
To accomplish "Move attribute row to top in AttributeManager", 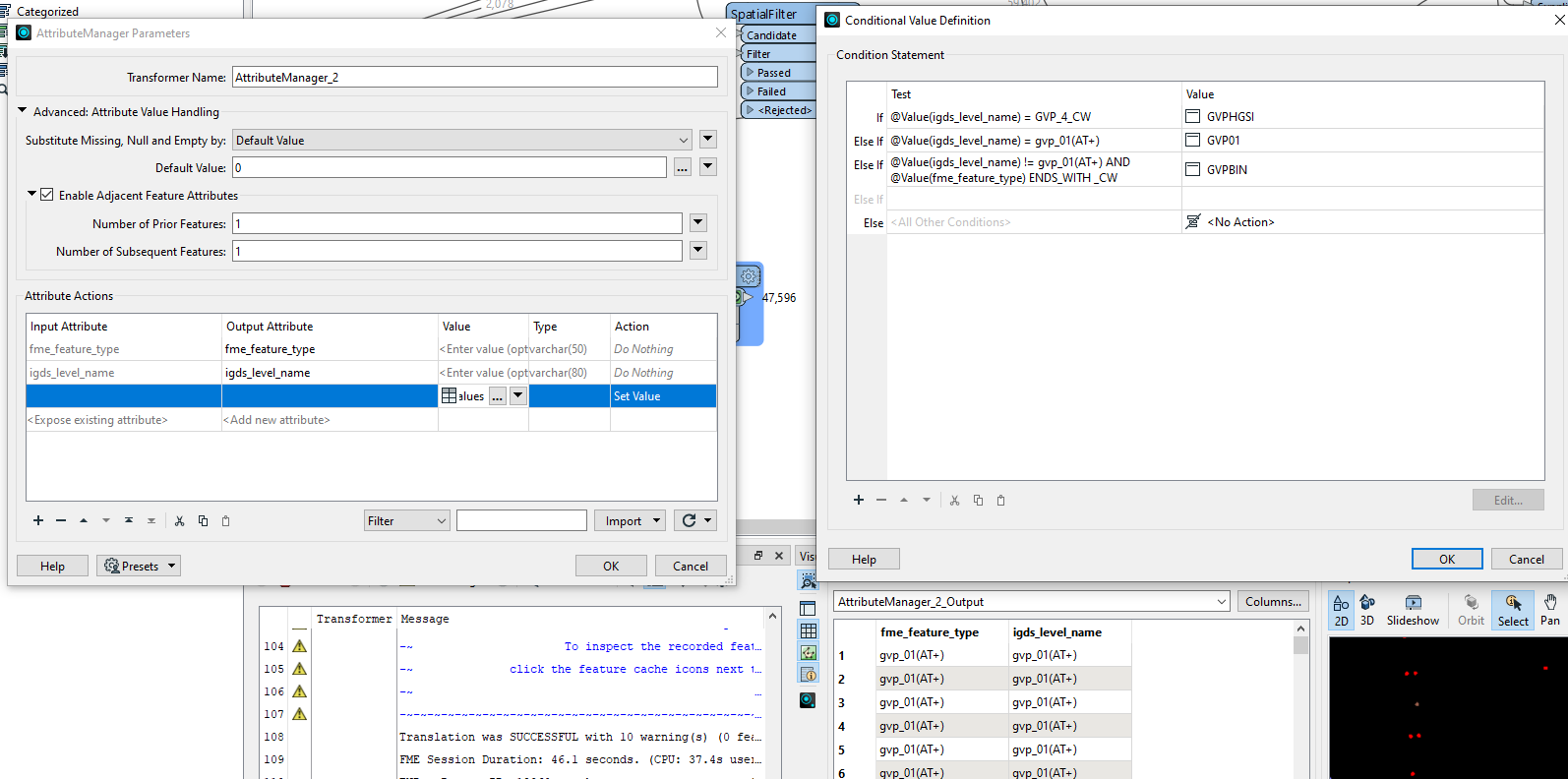I will point(129,521).
